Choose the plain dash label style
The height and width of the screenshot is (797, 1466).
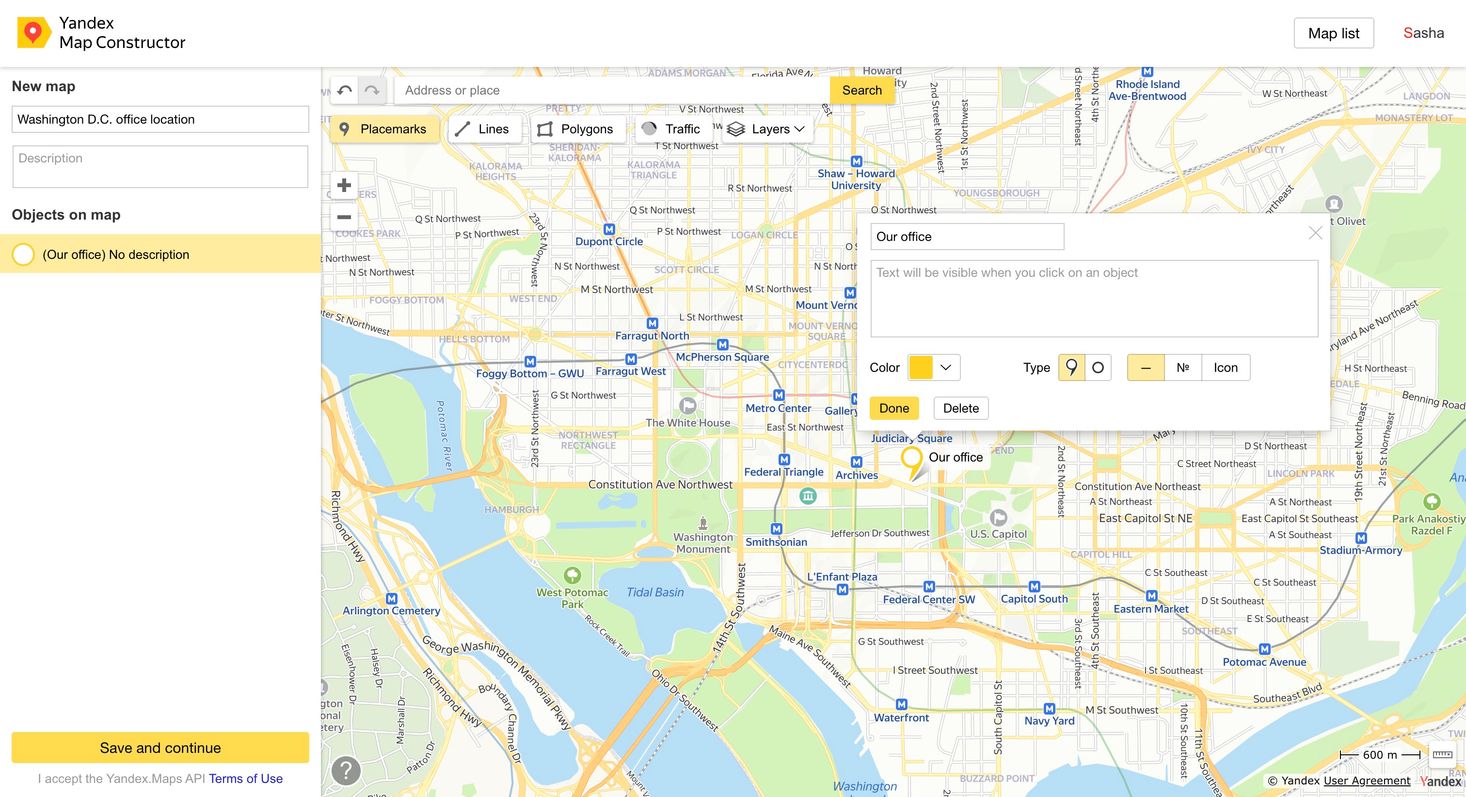[1145, 367]
